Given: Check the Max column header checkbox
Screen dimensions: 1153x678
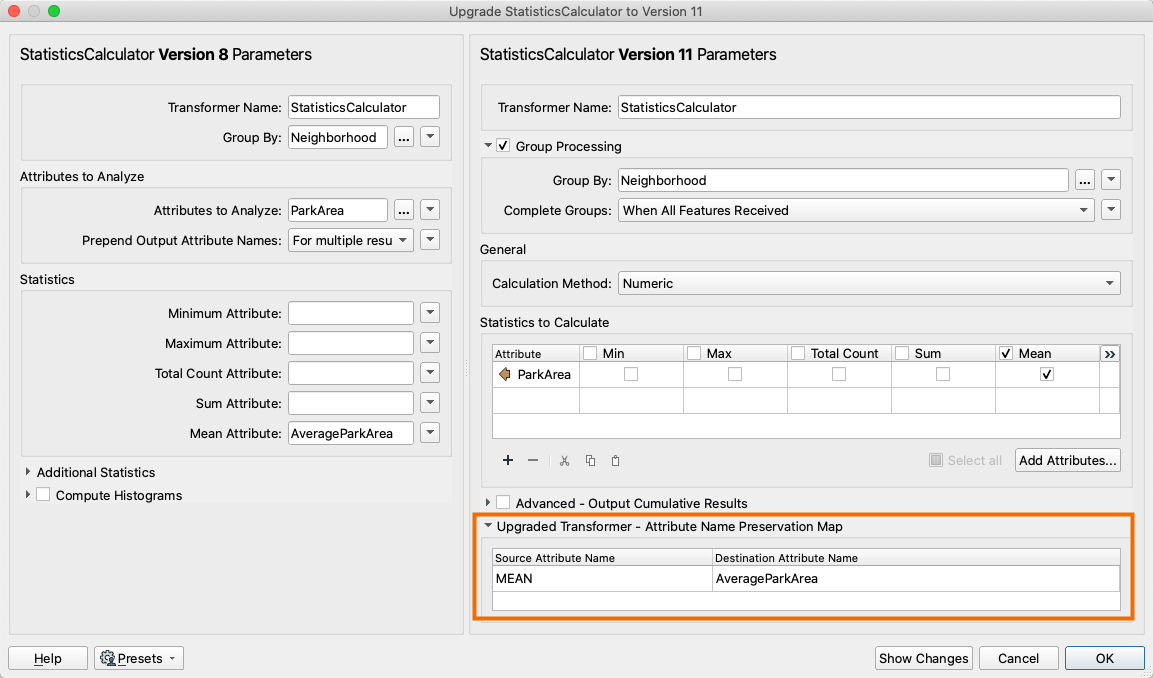Looking at the screenshot, I should point(693,354).
